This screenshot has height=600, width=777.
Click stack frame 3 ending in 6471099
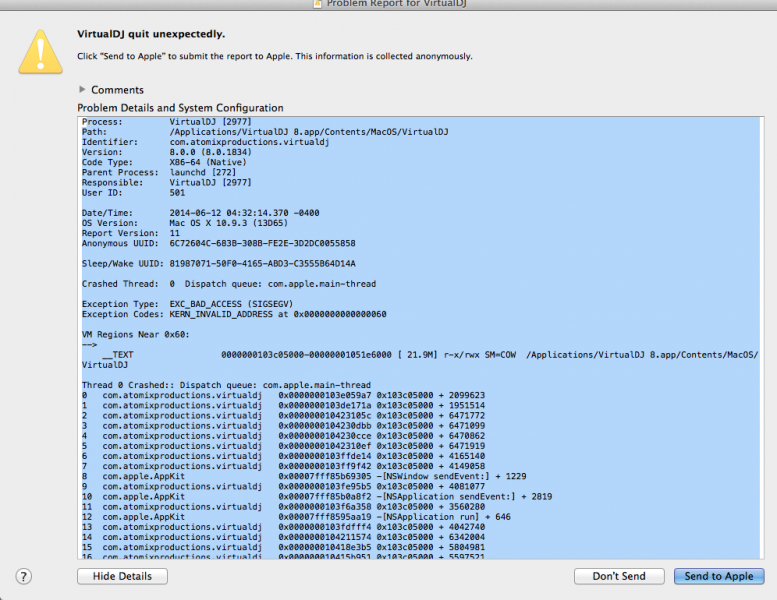pos(283,426)
